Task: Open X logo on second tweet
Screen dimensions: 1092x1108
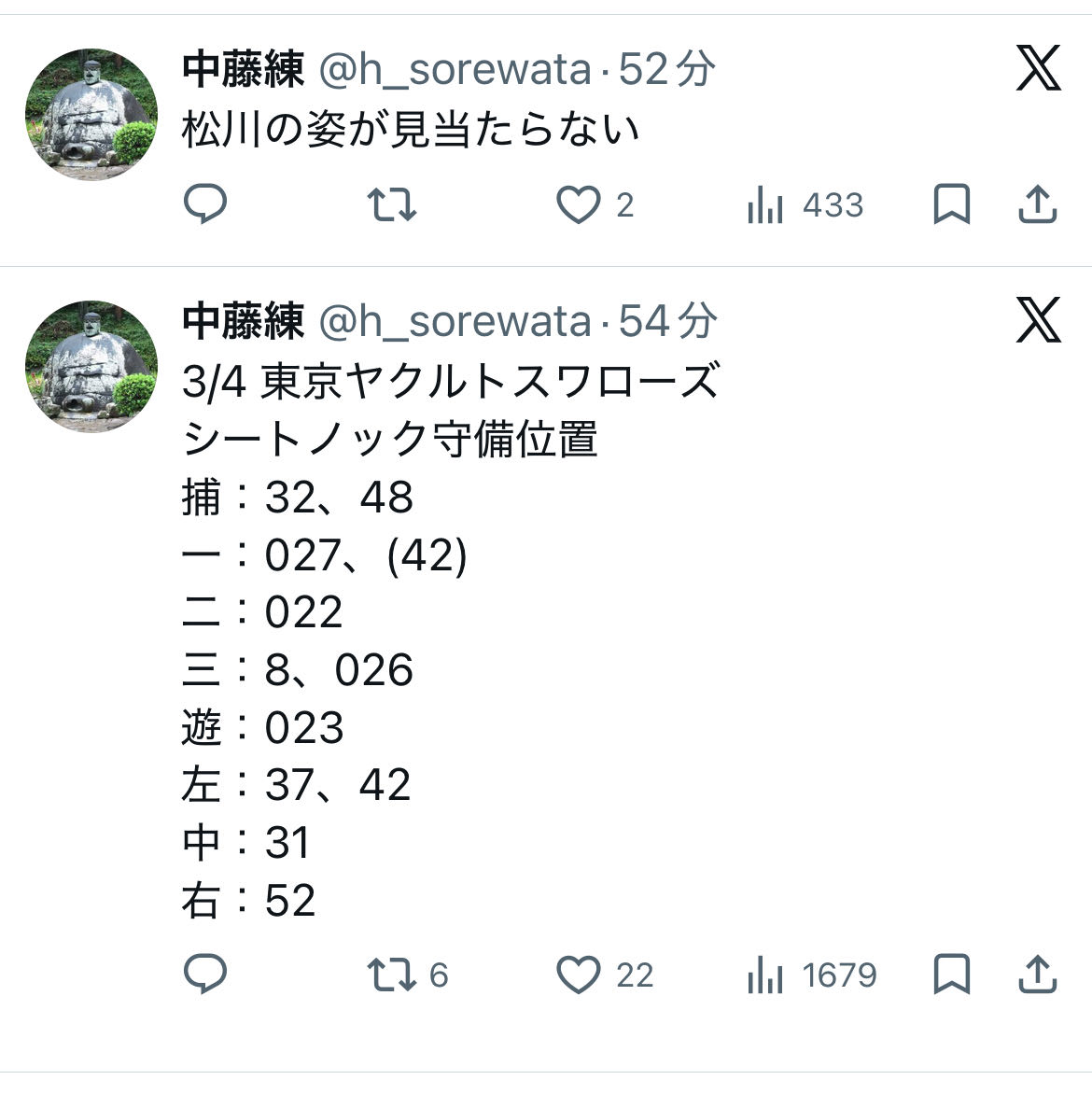Action: coord(1038,321)
